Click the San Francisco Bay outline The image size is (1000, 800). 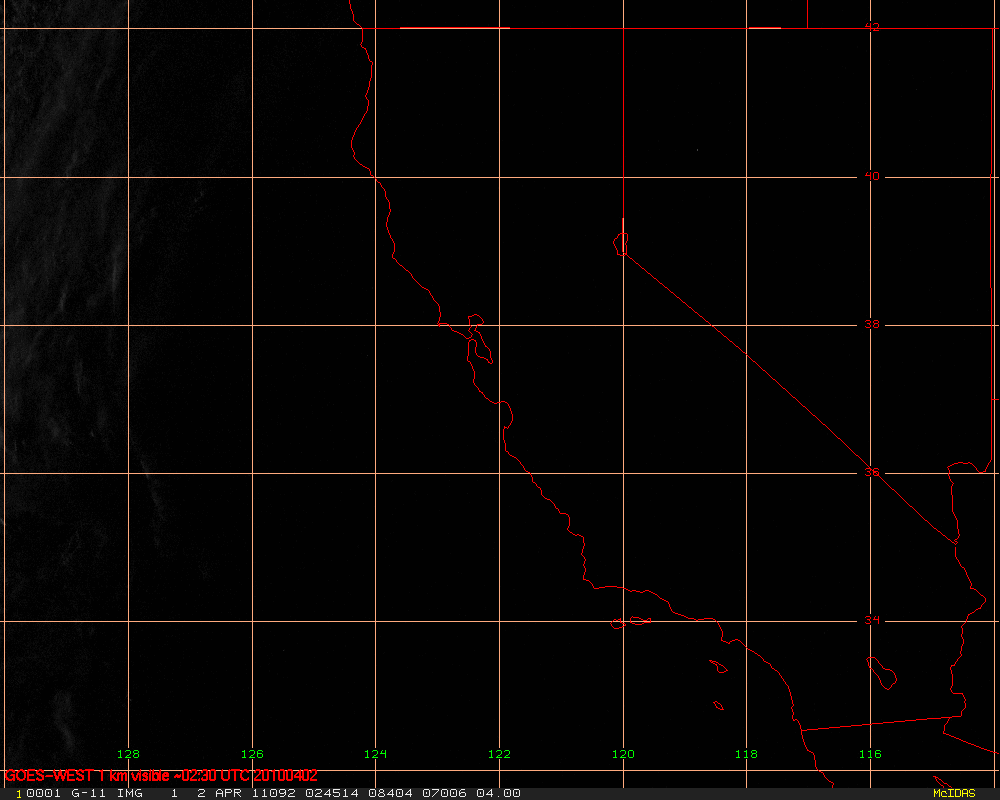(479, 339)
